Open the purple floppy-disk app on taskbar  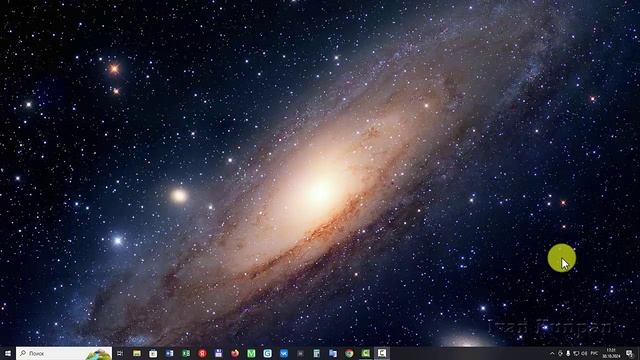click(x=218, y=353)
